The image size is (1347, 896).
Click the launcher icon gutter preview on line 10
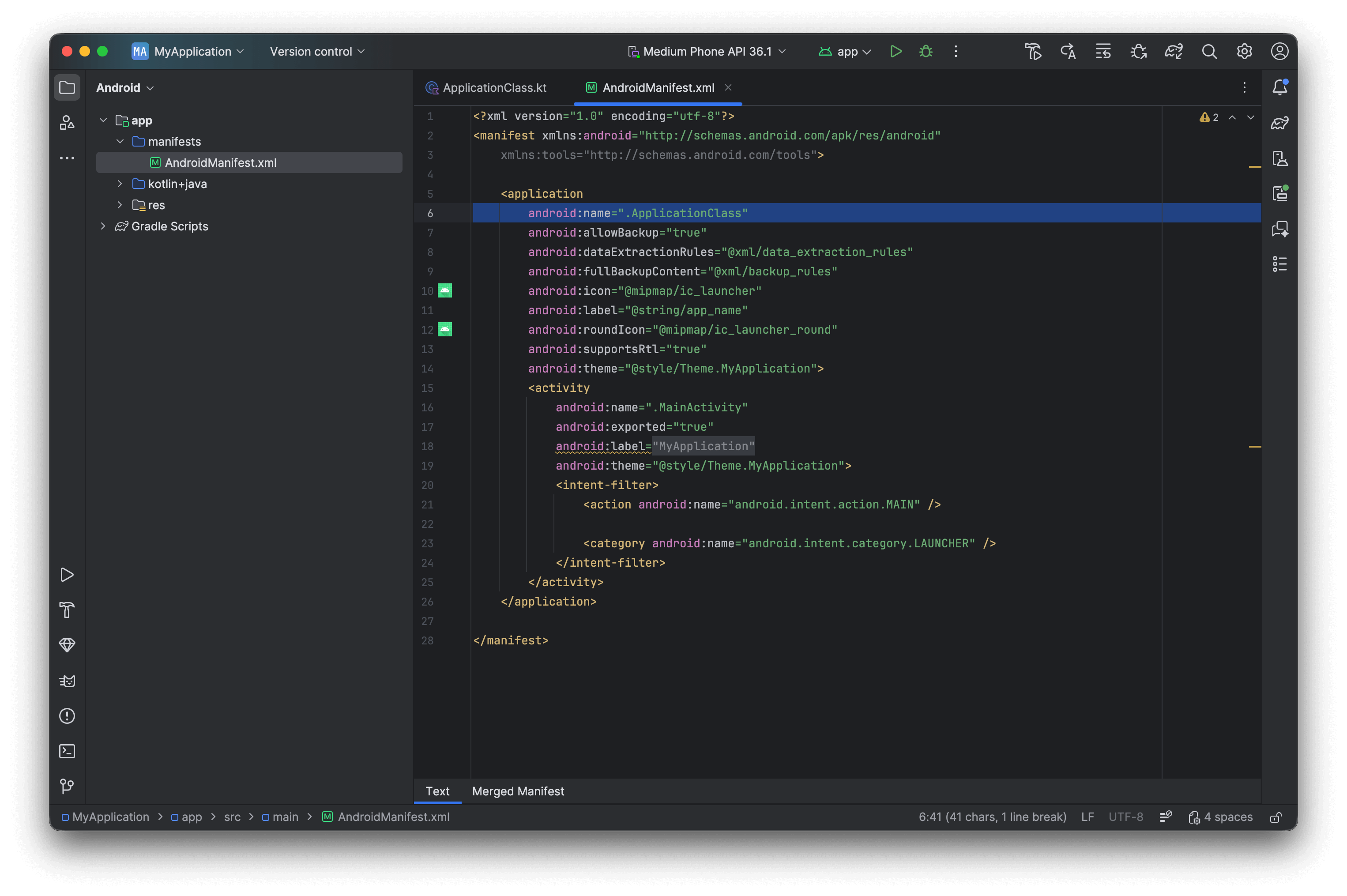click(x=444, y=291)
